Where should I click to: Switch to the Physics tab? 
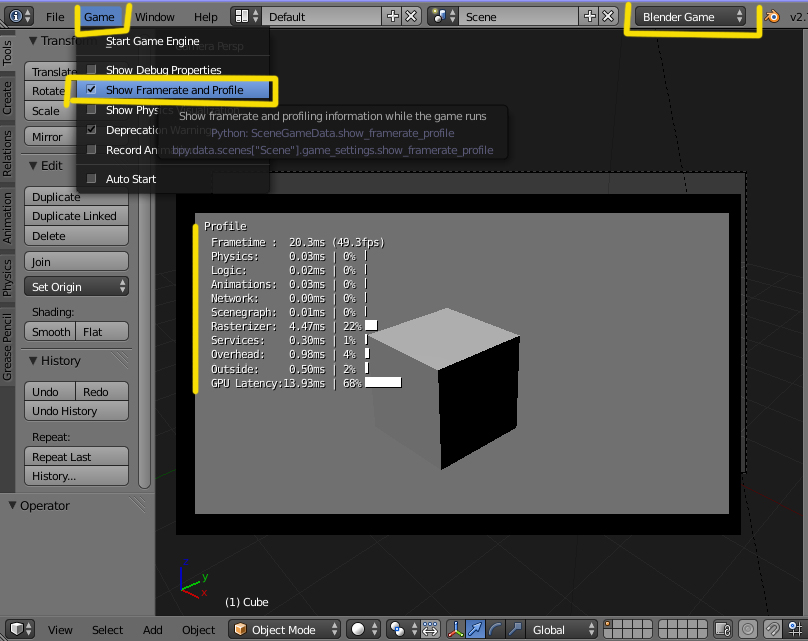click(x=7, y=277)
